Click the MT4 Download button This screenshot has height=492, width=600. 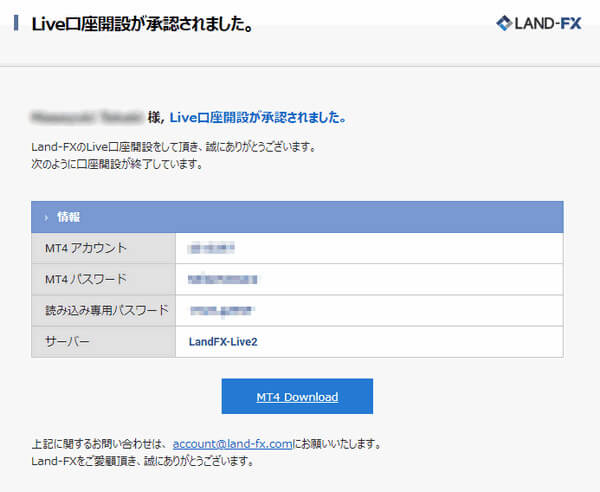[x=297, y=396]
